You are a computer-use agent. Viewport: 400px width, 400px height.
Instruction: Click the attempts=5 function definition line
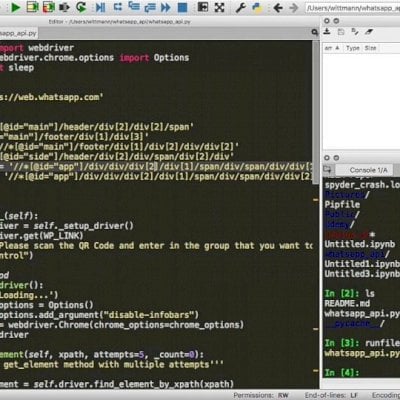tap(102, 355)
